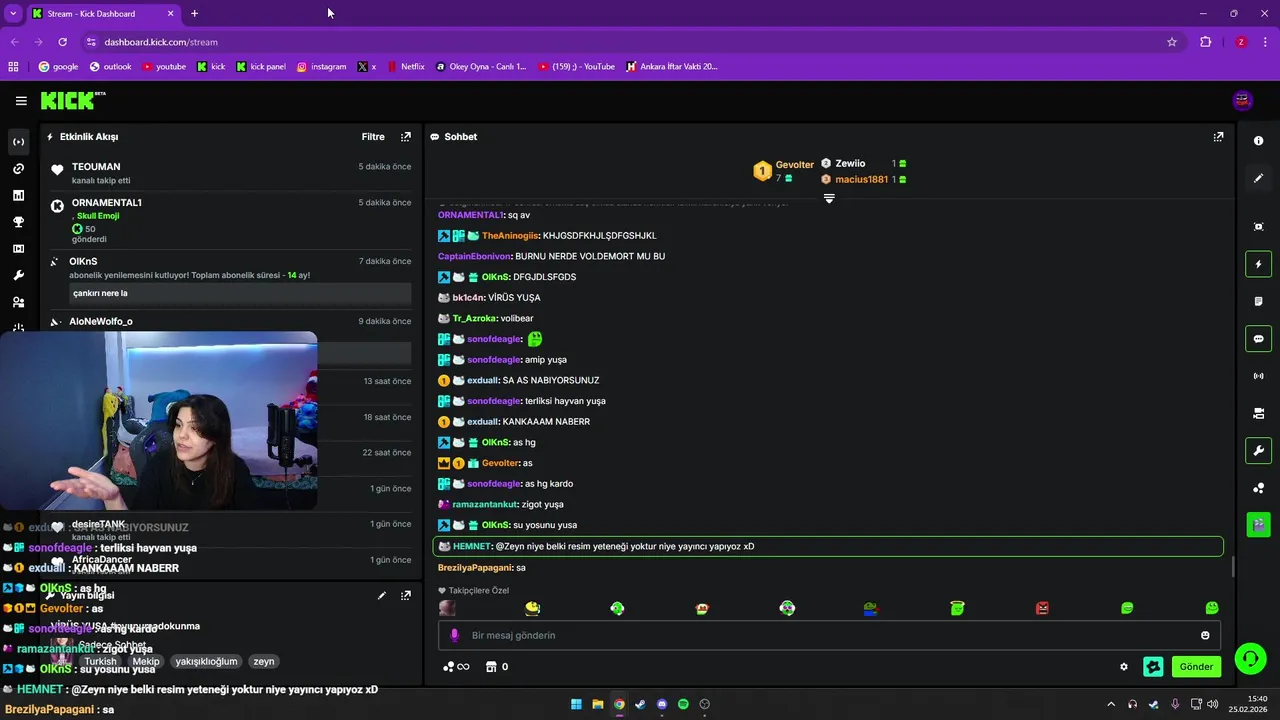Collapse the chat leaderboard with arrow icon
This screenshot has width=1280, height=720.
[829, 199]
